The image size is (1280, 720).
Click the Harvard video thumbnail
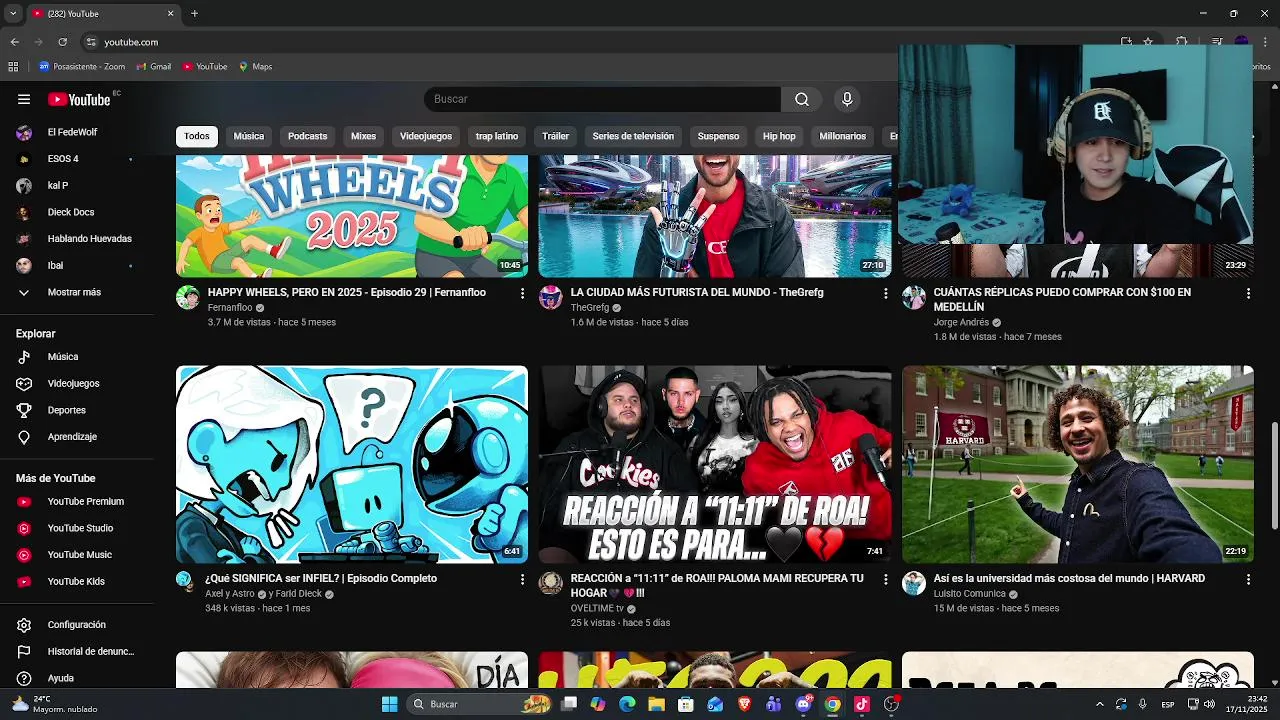click(x=1078, y=464)
